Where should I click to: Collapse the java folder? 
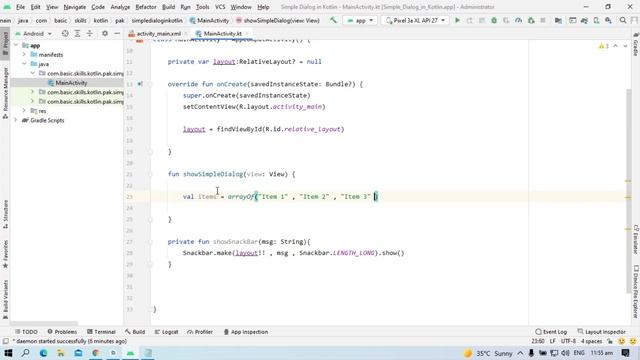(x=24, y=64)
